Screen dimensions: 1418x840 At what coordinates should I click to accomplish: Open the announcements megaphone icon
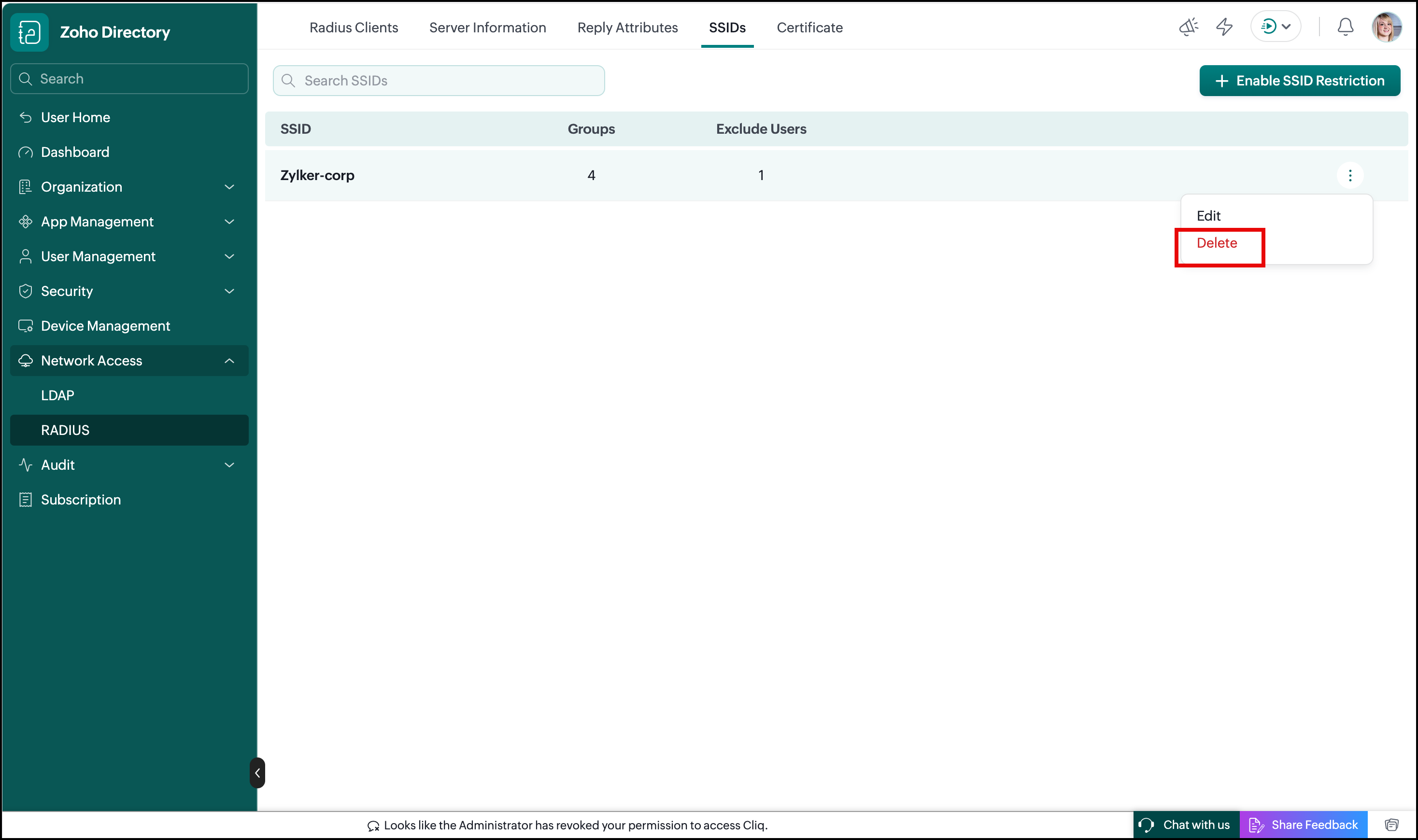click(1189, 27)
